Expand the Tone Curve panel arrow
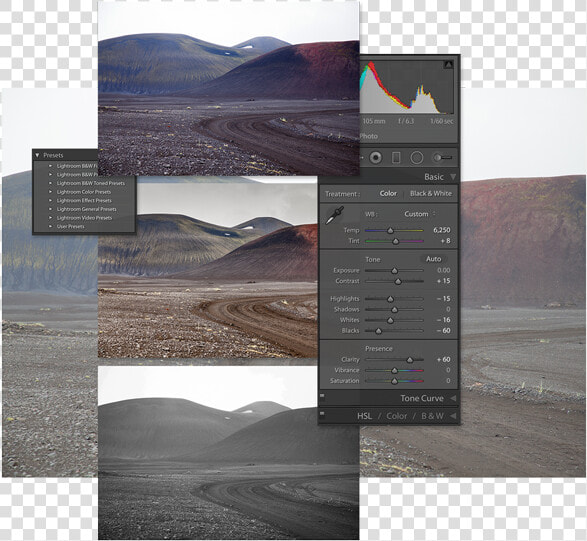The height and width of the screenshot is (541, 587). [453, 398]
